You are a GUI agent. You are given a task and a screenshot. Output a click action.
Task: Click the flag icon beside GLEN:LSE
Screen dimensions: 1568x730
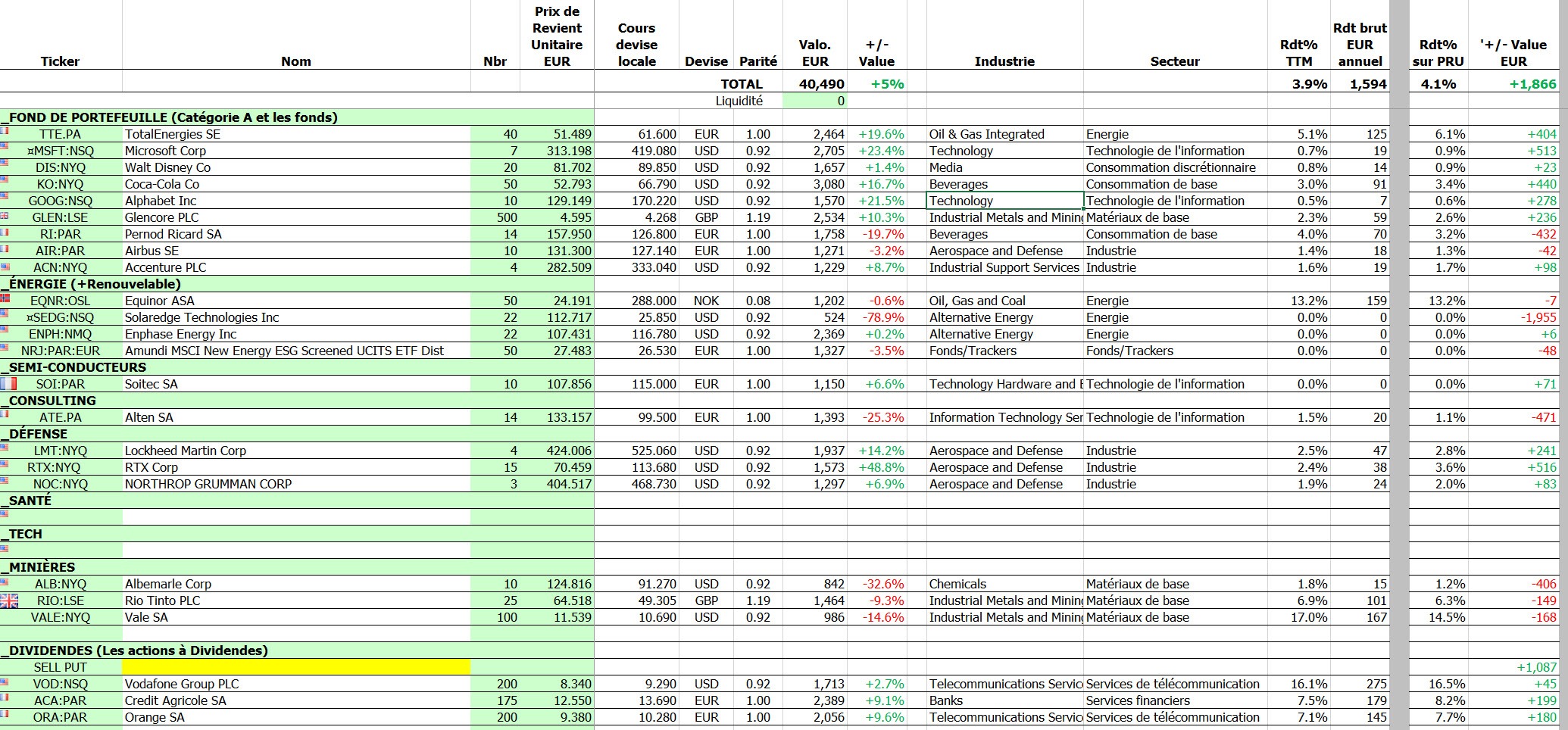point(4,215)
